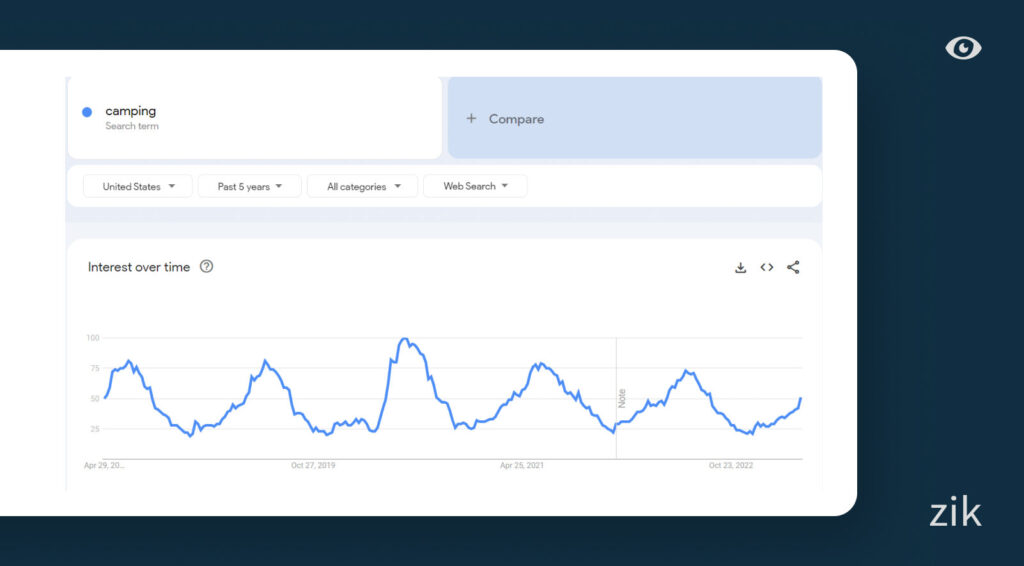Click the blue dot beside camping

point(87,112)
